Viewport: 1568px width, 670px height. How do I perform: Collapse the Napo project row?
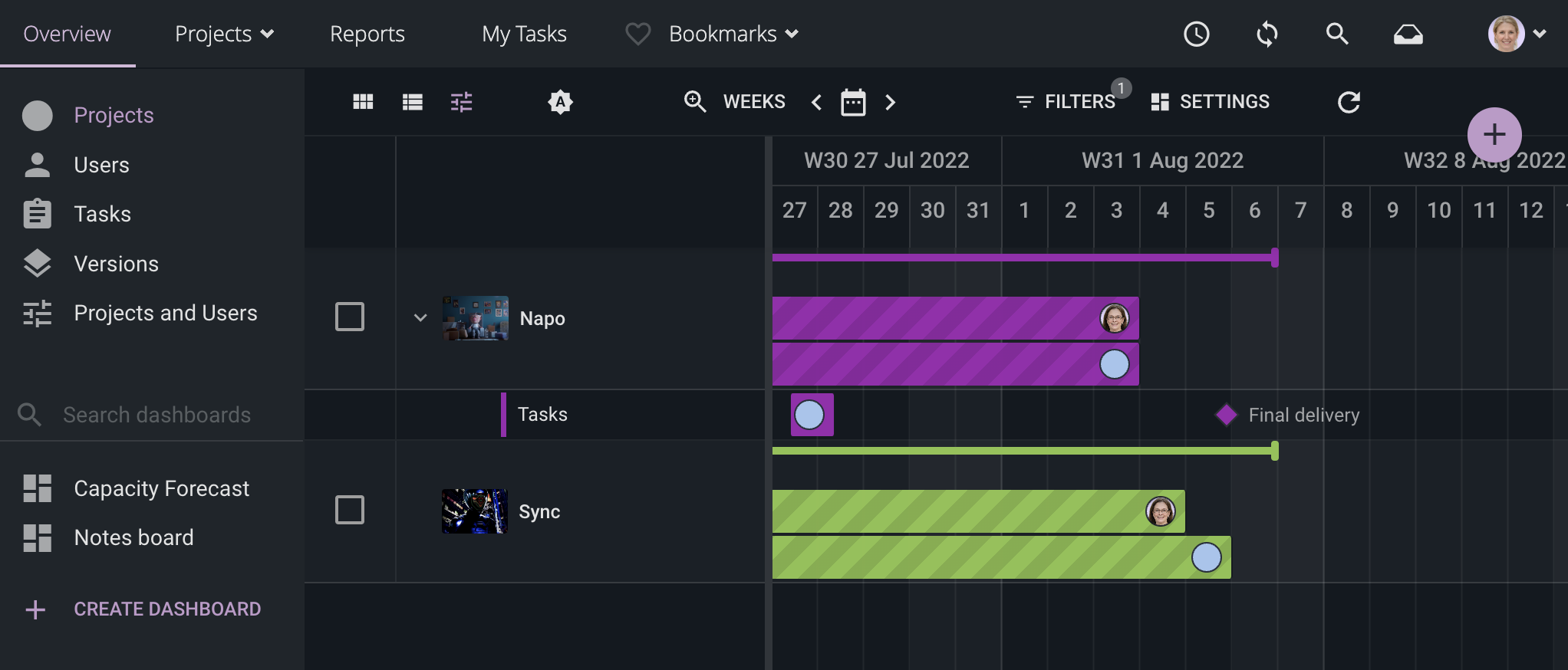420,317
